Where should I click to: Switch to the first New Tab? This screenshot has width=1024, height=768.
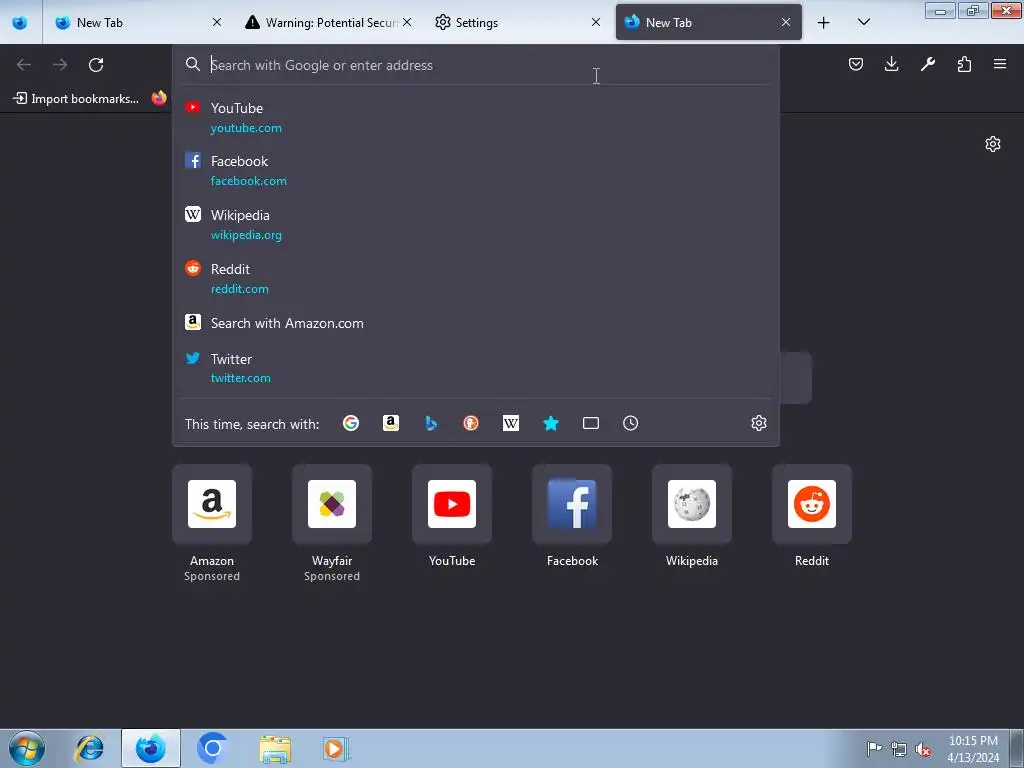coord(138,22)
